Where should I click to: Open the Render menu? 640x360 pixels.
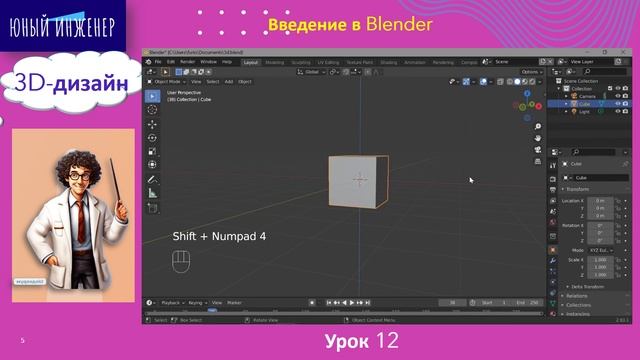pos(188,62)
